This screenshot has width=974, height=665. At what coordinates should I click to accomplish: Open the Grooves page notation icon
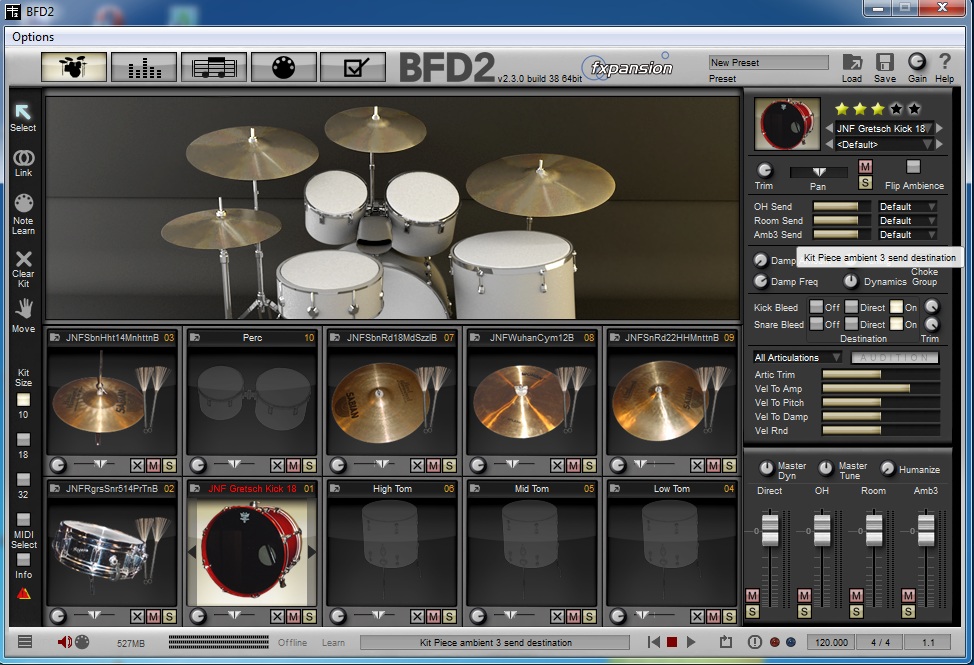(214, 66)
